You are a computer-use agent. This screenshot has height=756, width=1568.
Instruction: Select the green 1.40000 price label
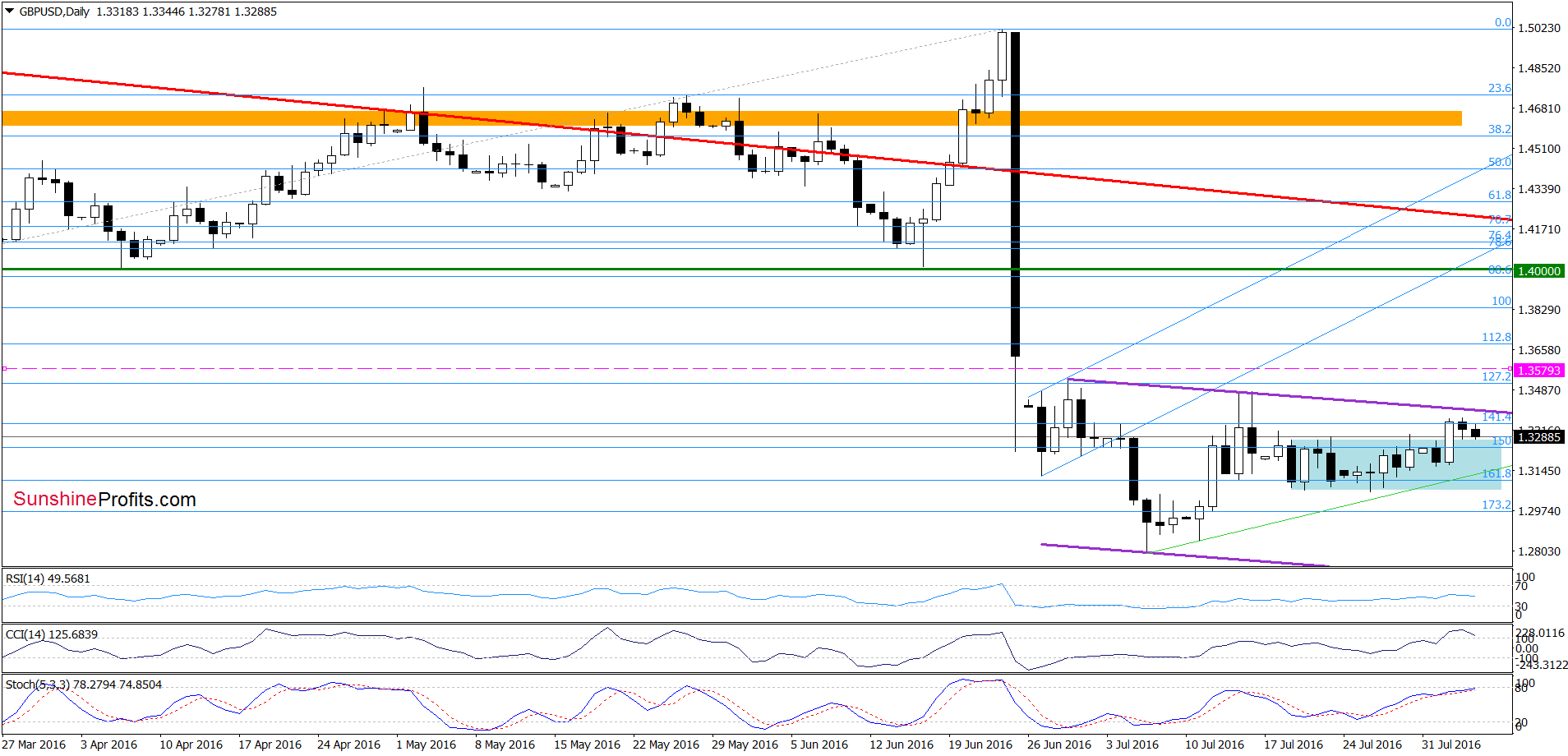click(1538, 271)
